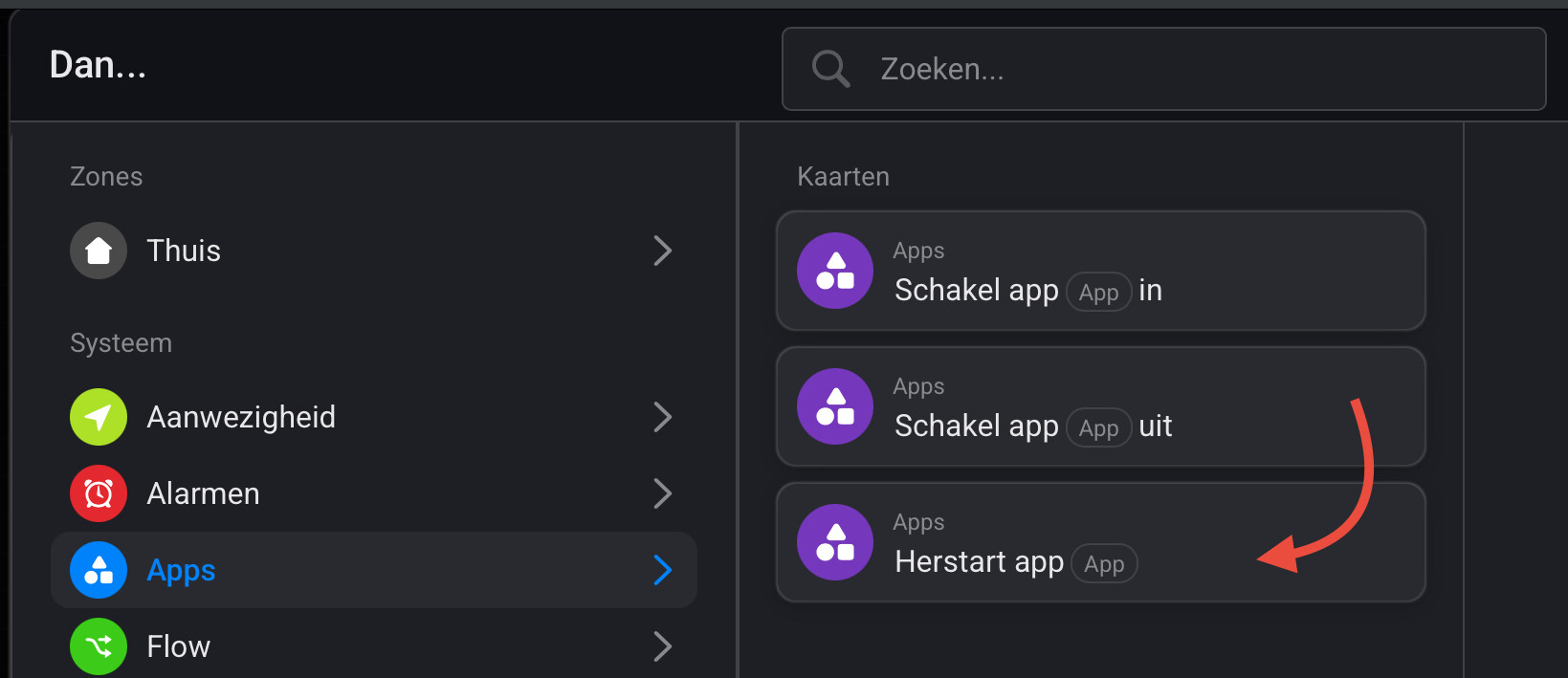This screenshot has height=678, width=1568.
Task: Click the green Aanwezigheid location icon
Action: 99,417
